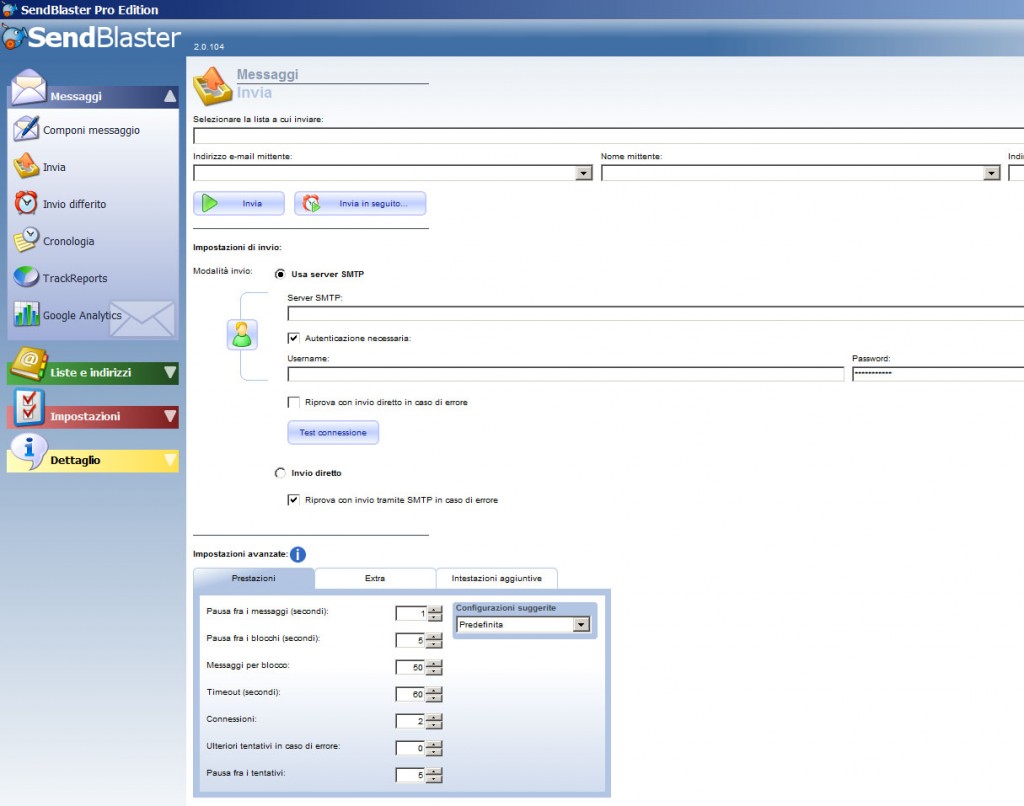Click the Username input field
Screen dimensions: 1024x806
coord(566,374)
